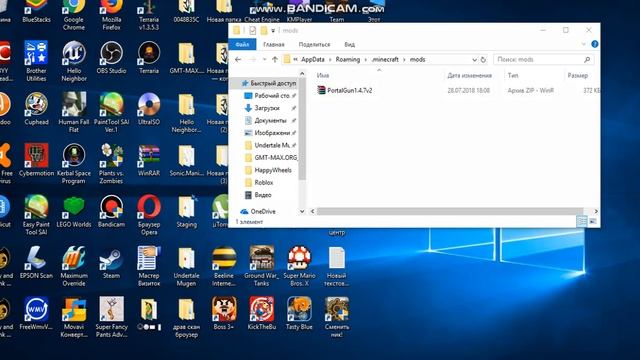Open address bar history dropdown
The image size is (640, 360).
click(474, 60)
